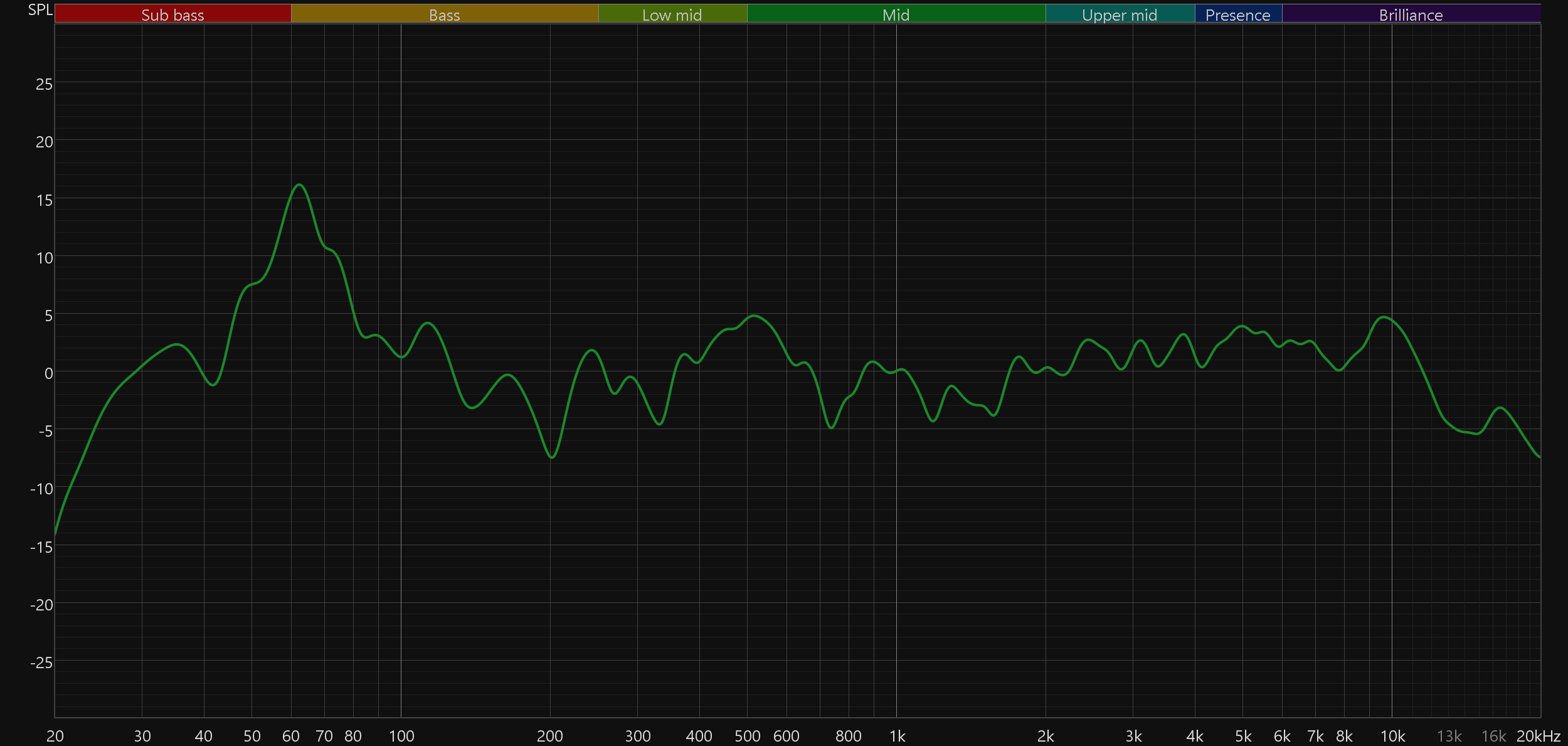Image resolution: width=1568 pixels, height=746 pixels.
Task: Click the Brilliance band header
Action: [1411, 14]
